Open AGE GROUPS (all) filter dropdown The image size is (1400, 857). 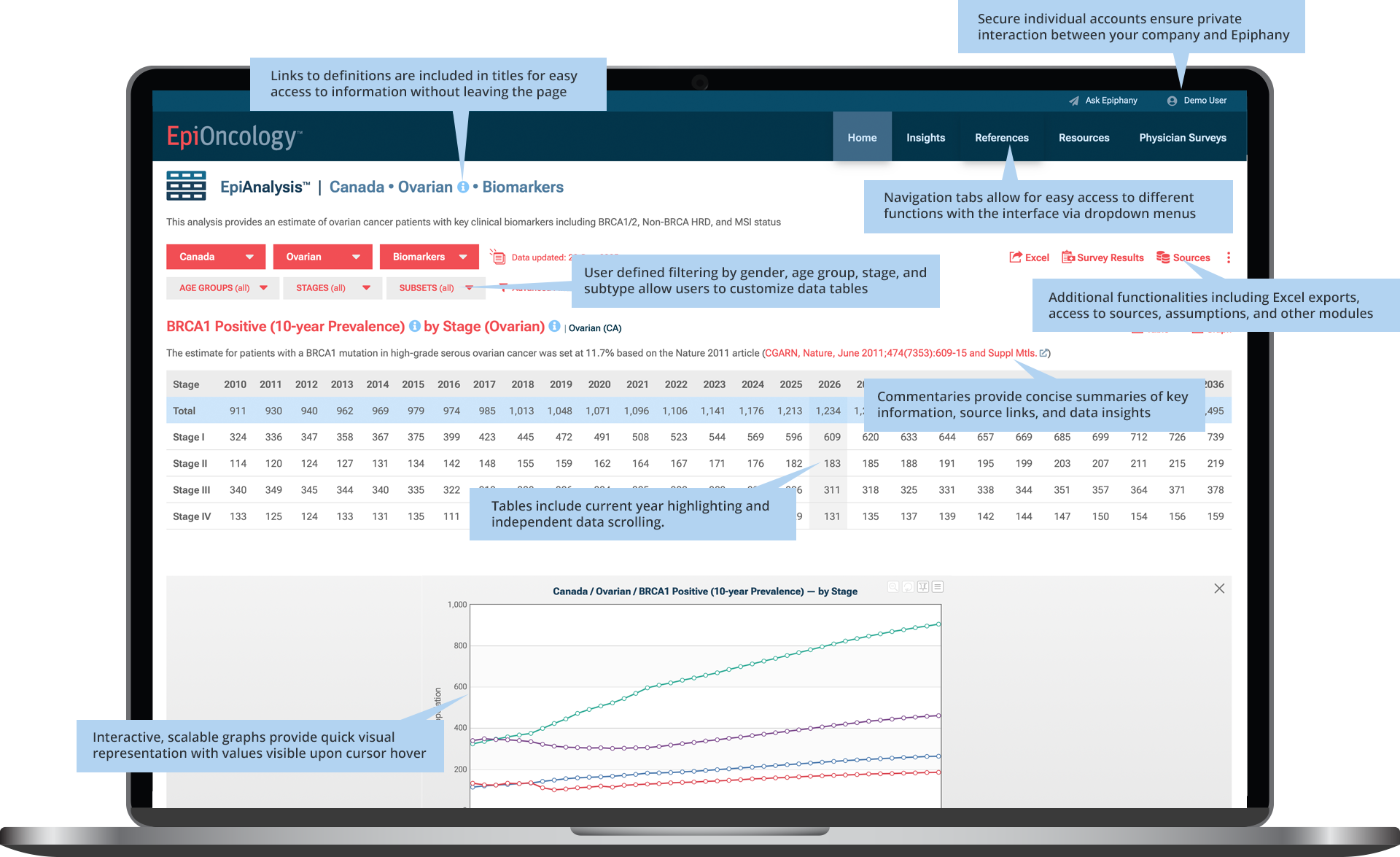click(x=222, y=288)
